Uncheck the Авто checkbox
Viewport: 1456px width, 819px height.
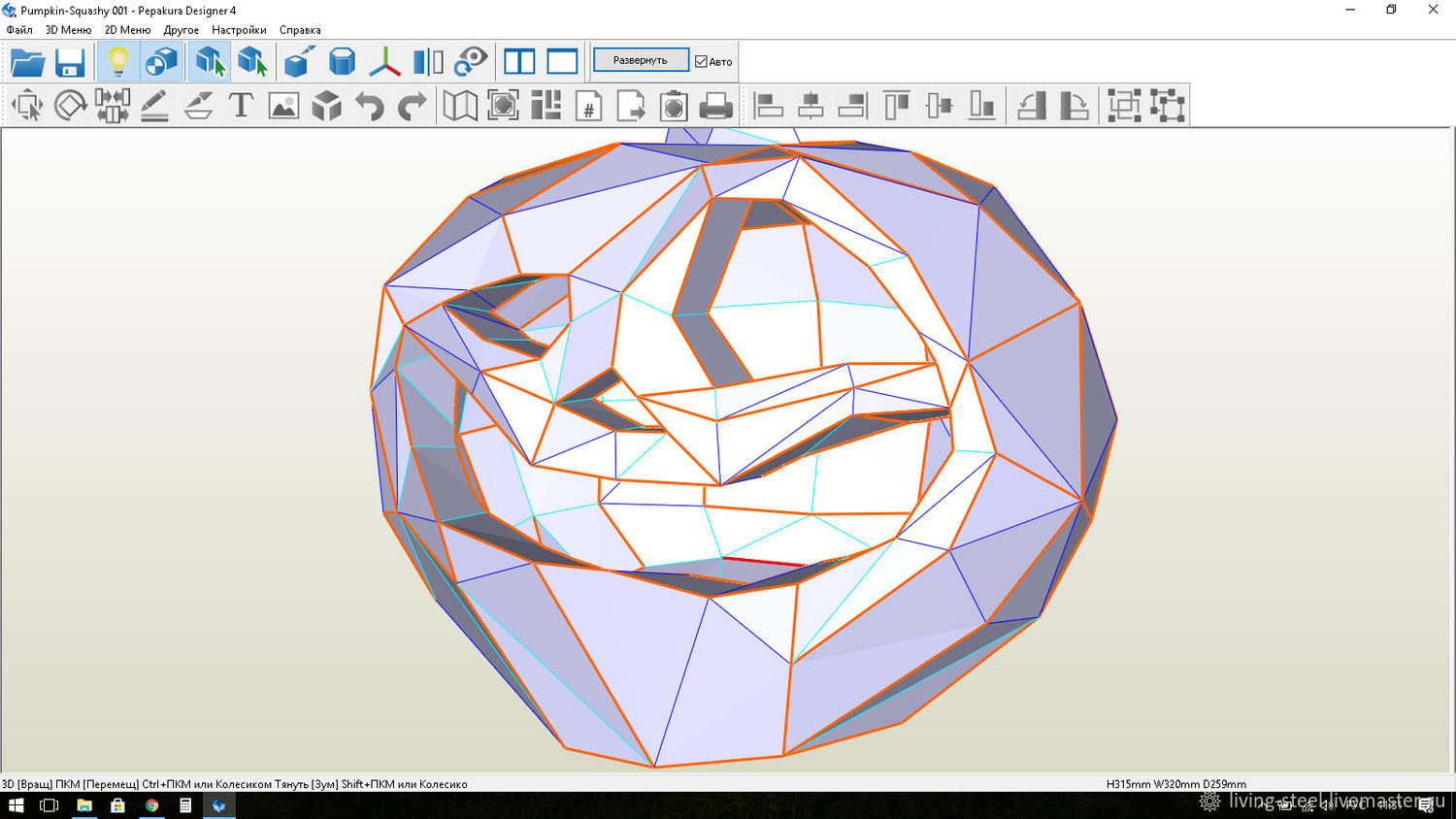click(x=701, y=61)
